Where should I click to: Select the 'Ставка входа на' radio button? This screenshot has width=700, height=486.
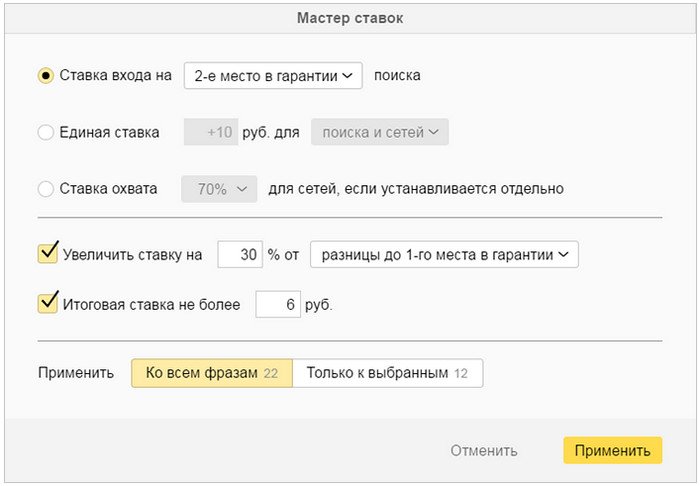[x=46, y=75]
